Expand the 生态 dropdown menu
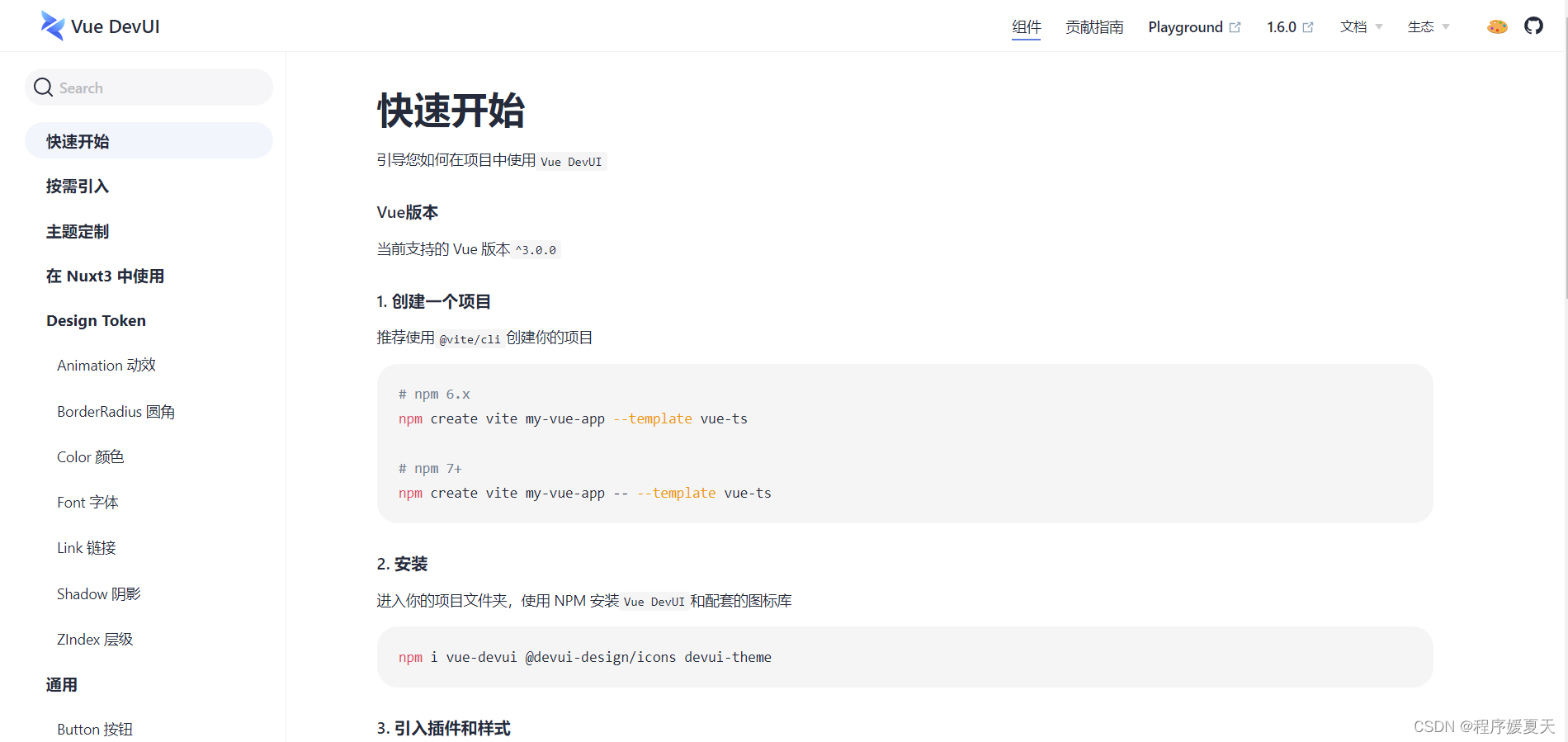The width and height of the screenshot is (1568, 742). (x=1428, y=27)
